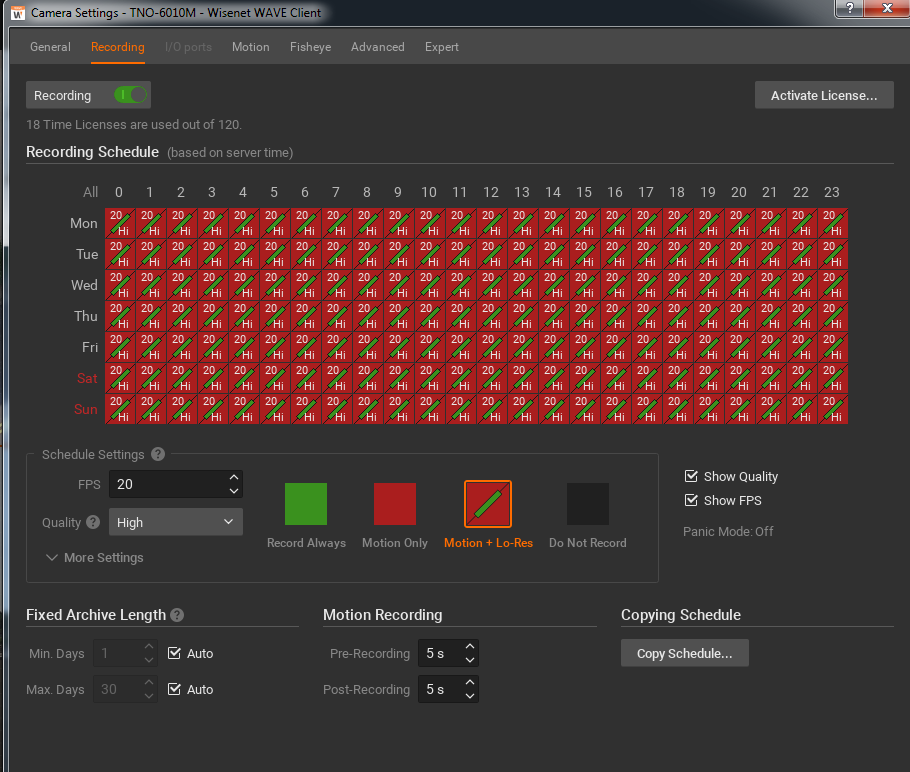The height and width of the screenshot is (772, 910).
Task: Open the Schedule Settings help icon
Action: coord(158,454)
